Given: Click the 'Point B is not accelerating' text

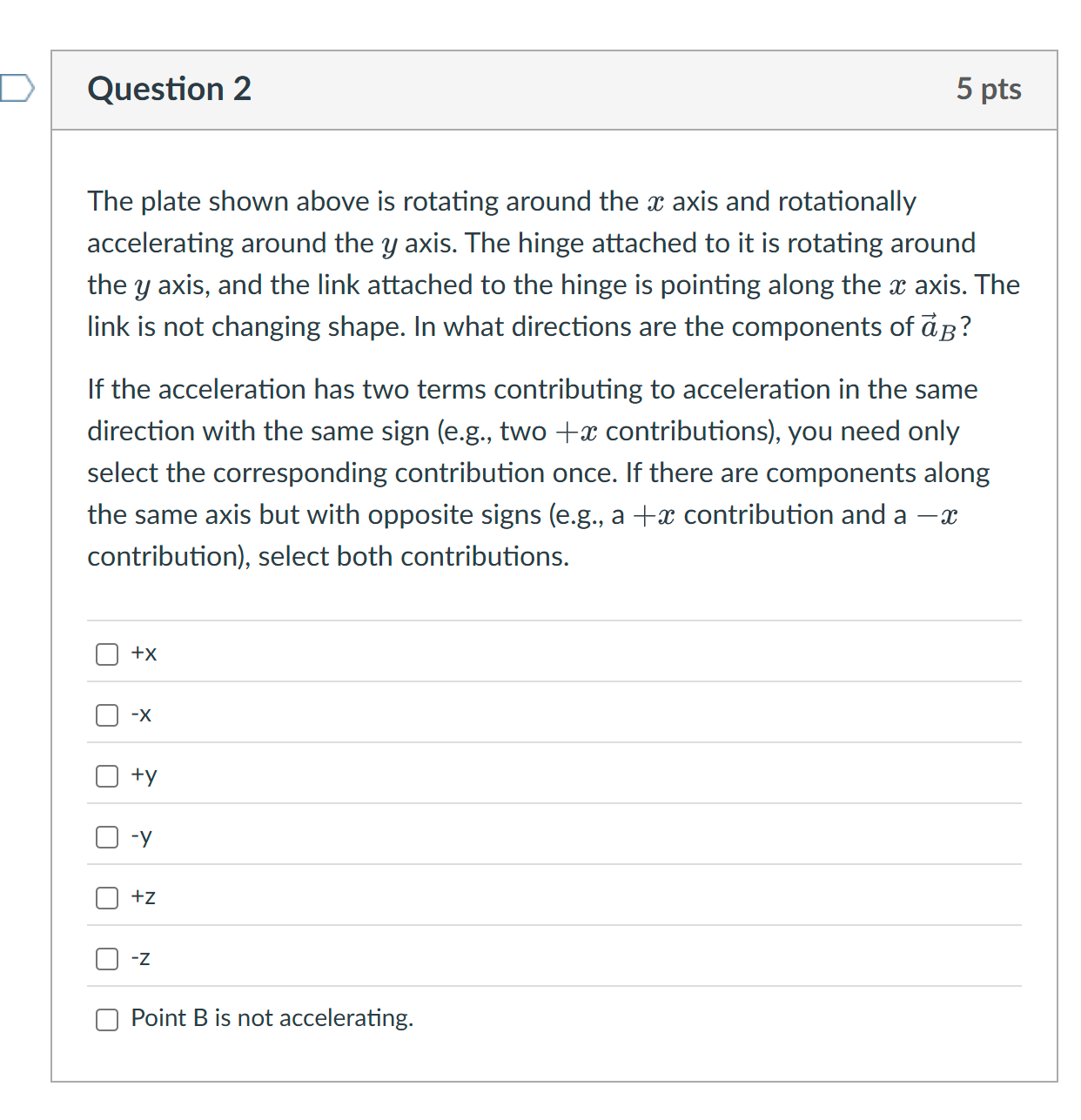Looking at the screenshot, I should coord(272,1018).
